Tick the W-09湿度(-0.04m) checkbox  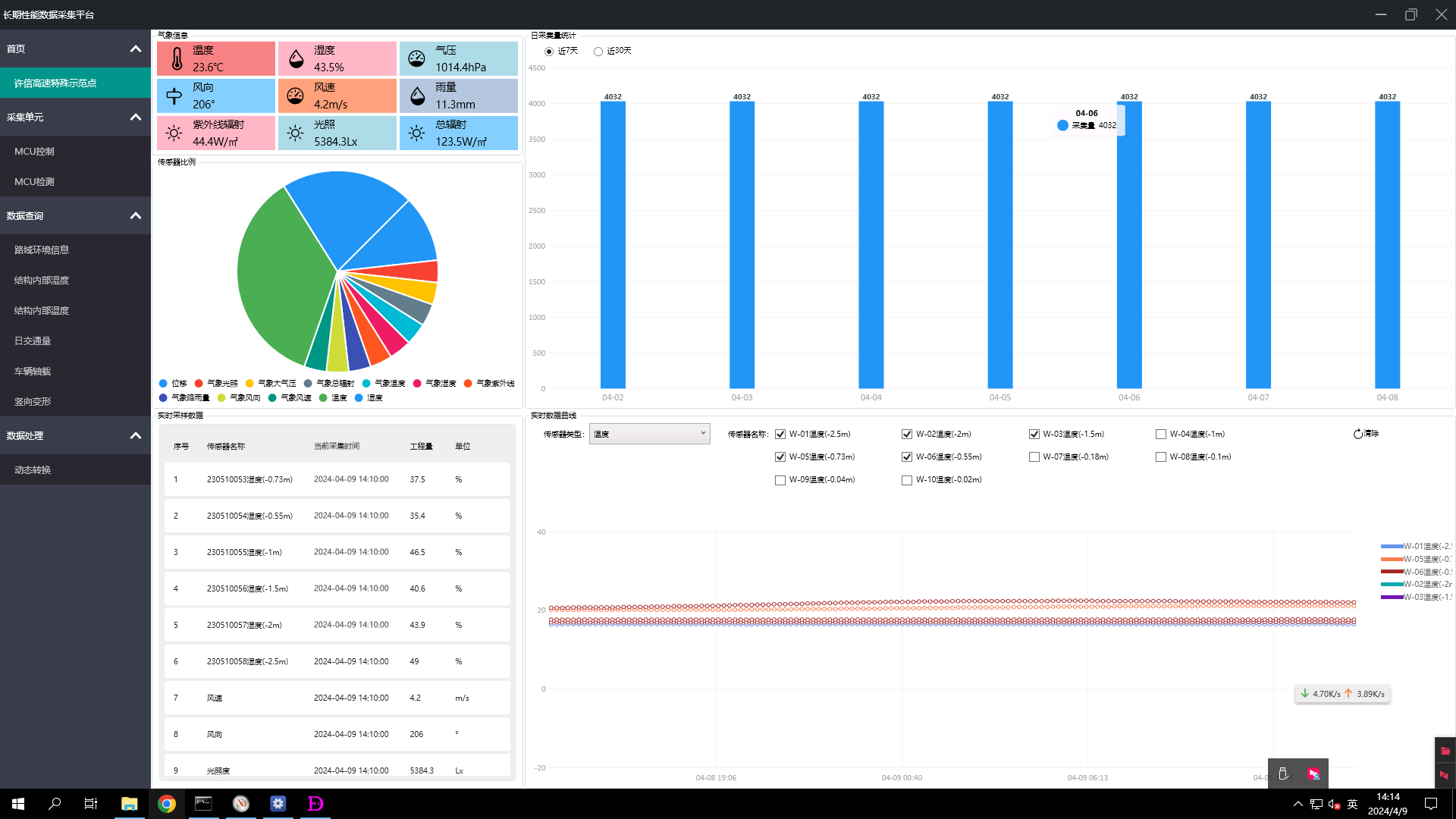tap(780, 480)
